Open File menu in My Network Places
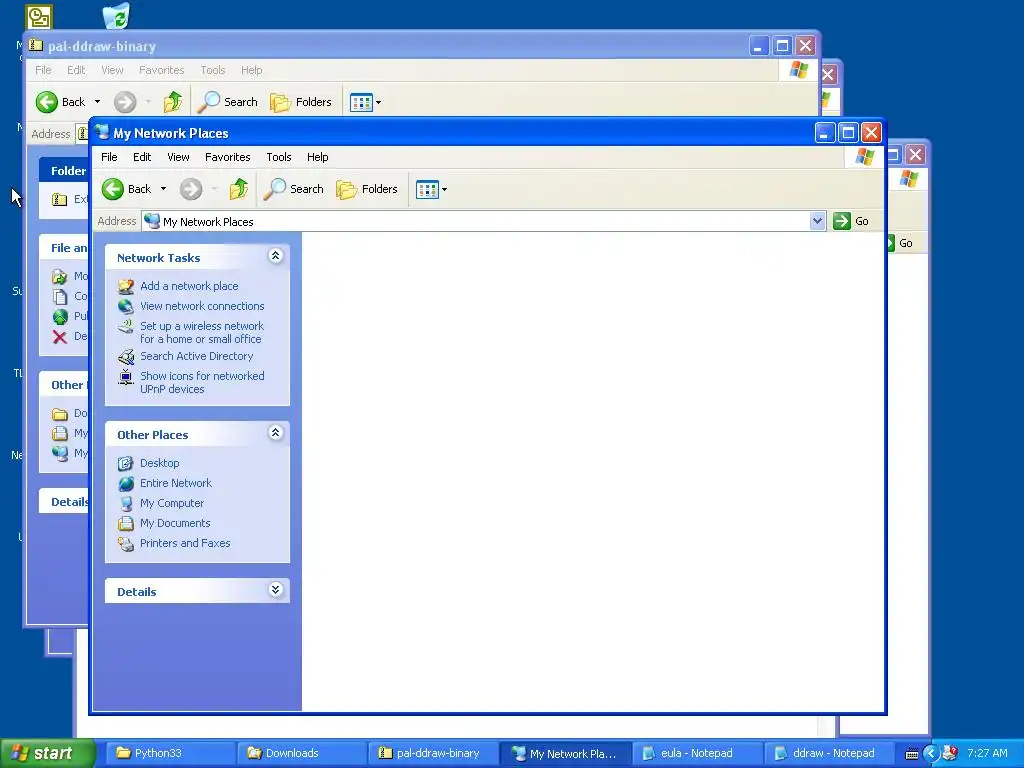This screenshot has height=768, width=1024. (x=109, y=157)
